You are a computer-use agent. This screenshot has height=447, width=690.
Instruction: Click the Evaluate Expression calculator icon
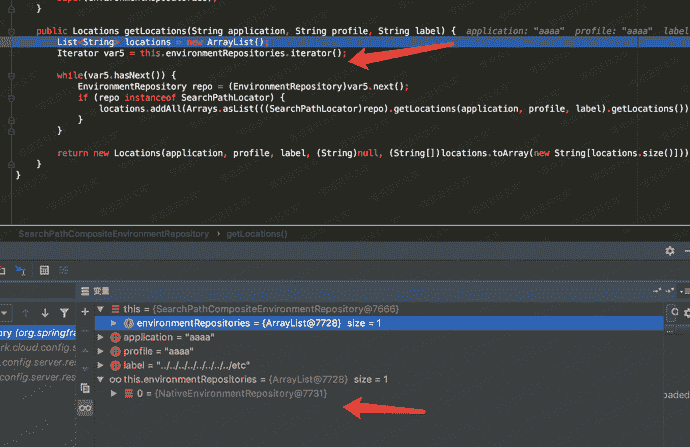[x=45, y=270]
